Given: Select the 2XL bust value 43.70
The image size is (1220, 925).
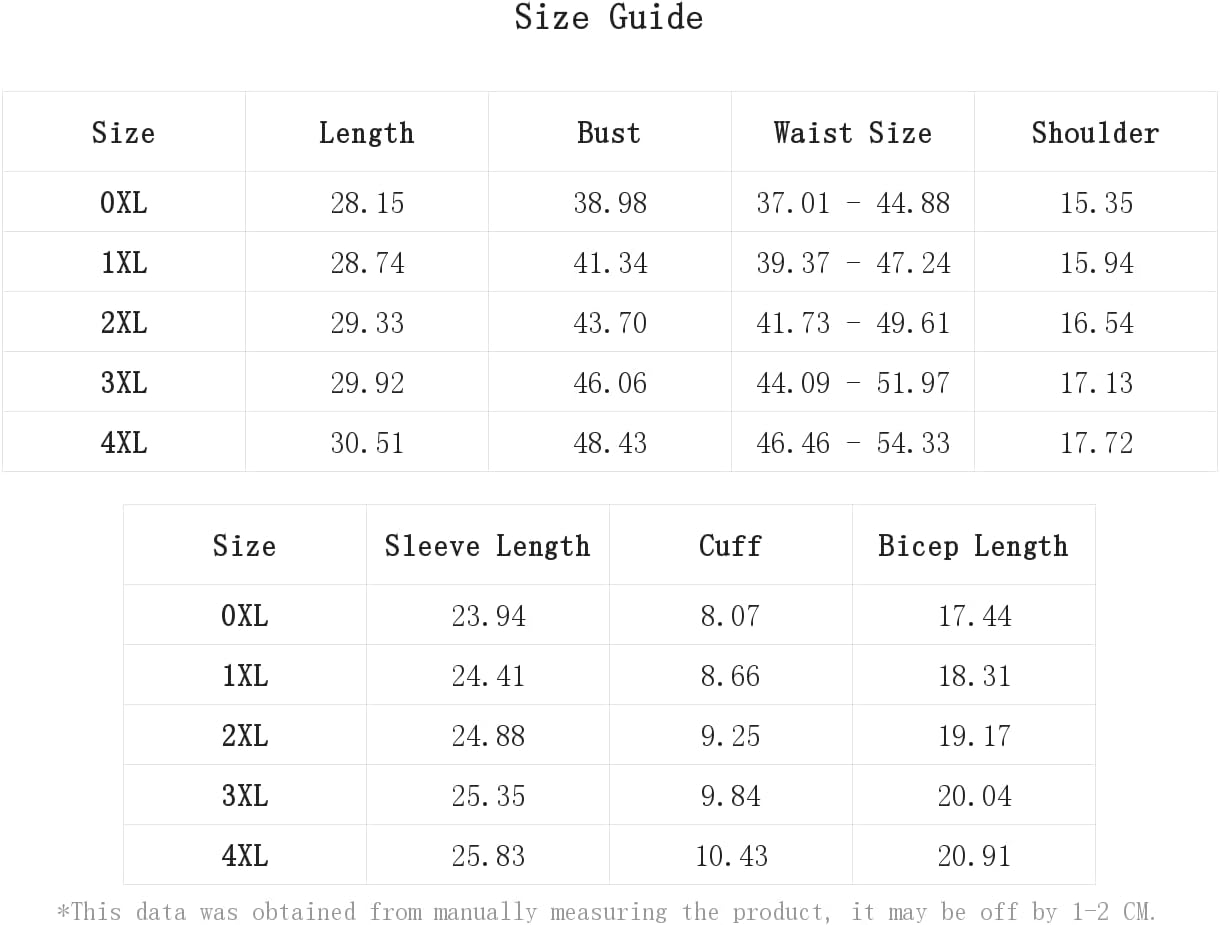Looking at the screenshot, I should point(610,323).
